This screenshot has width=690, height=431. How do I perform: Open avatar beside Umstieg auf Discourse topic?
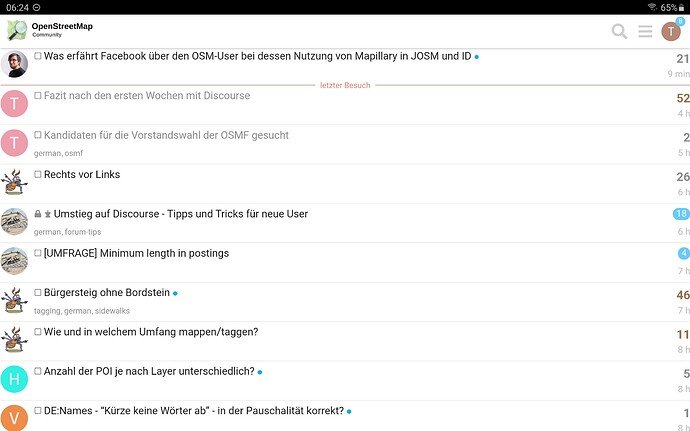[14, 222]
